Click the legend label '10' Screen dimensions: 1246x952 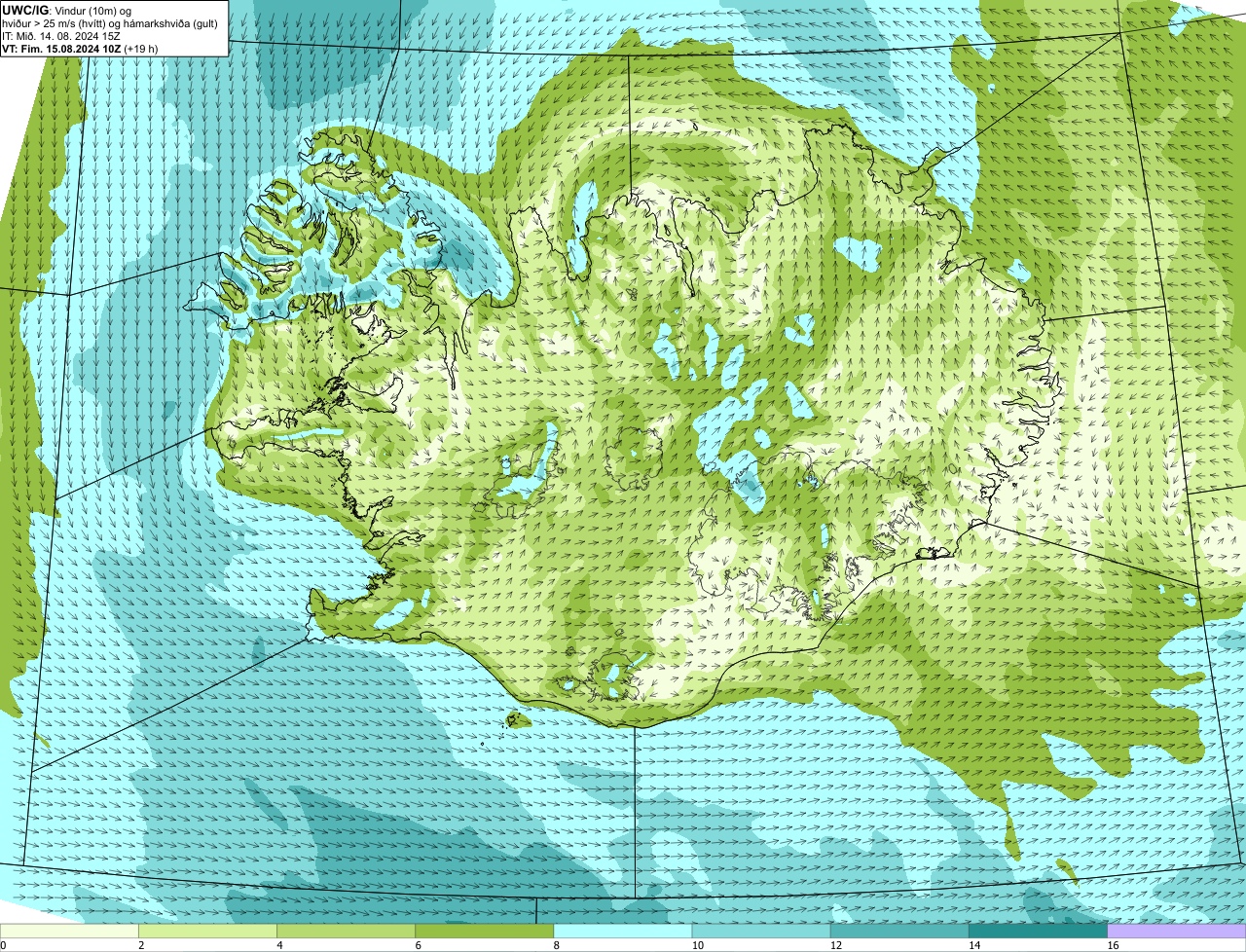coord(697,945)
